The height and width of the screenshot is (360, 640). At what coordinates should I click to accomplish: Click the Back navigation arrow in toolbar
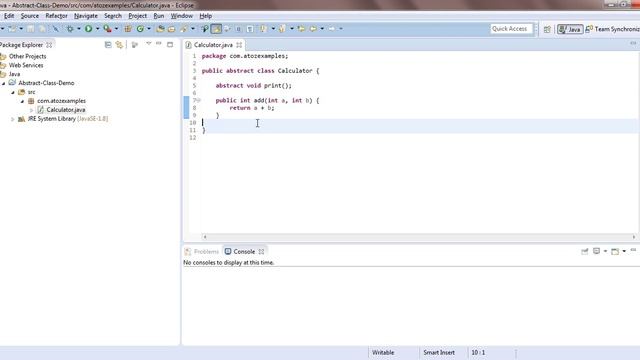pos(313,29)
